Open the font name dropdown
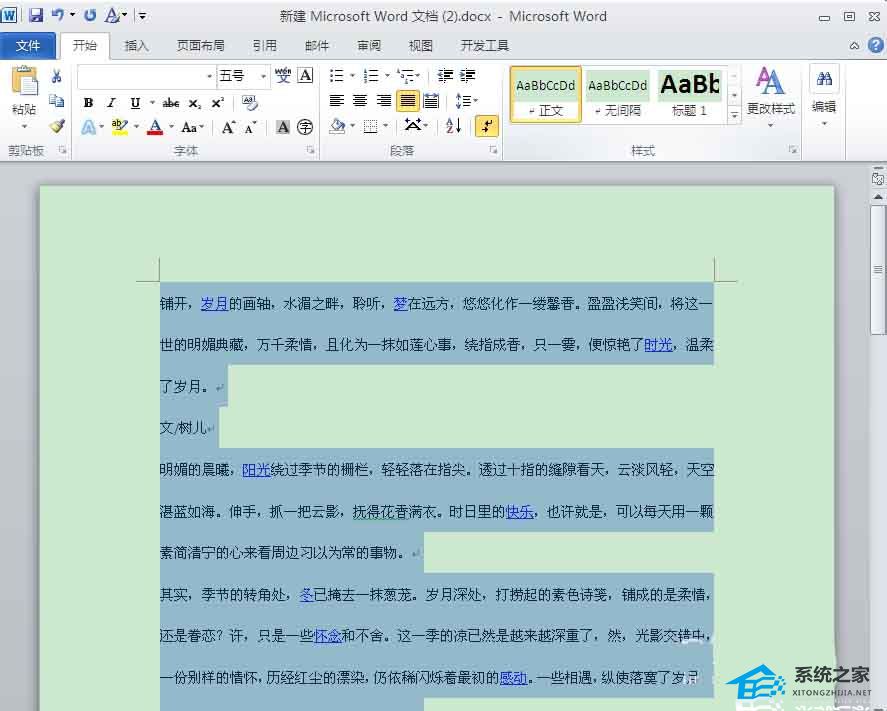The image size is (887, 711). pos(209,76)
